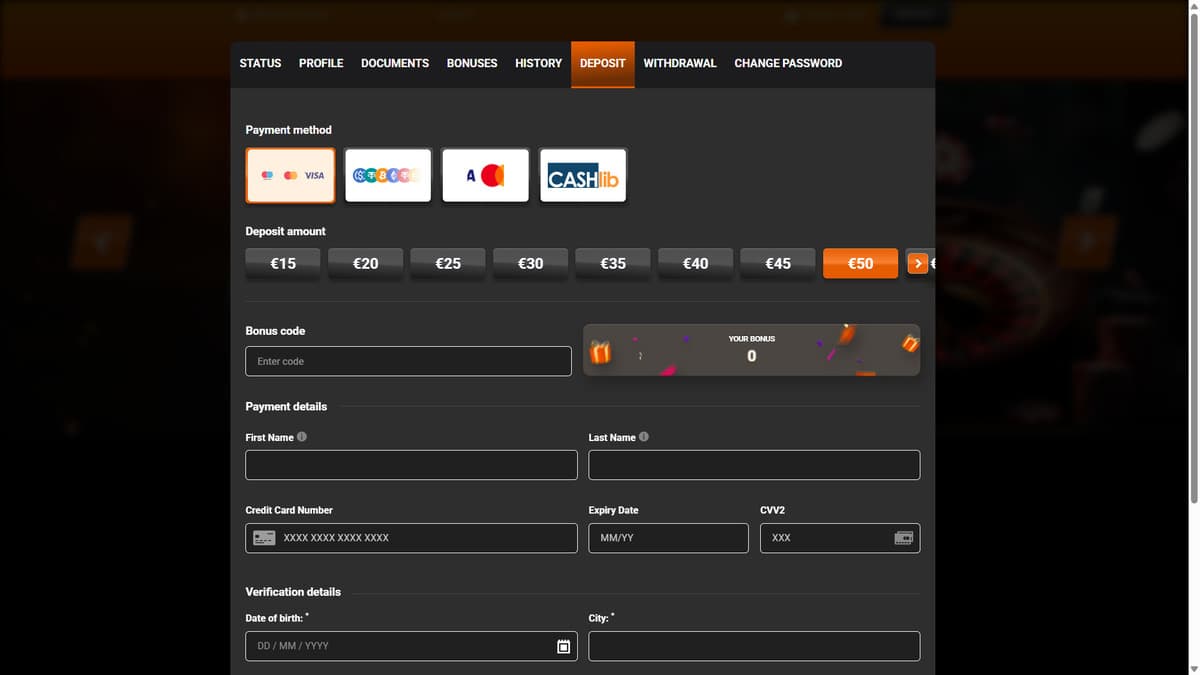The image size is (1200, 675).
Task: Go to the DOCUMENTS tab
Action: pyautogui.click(x=395, y=63)
